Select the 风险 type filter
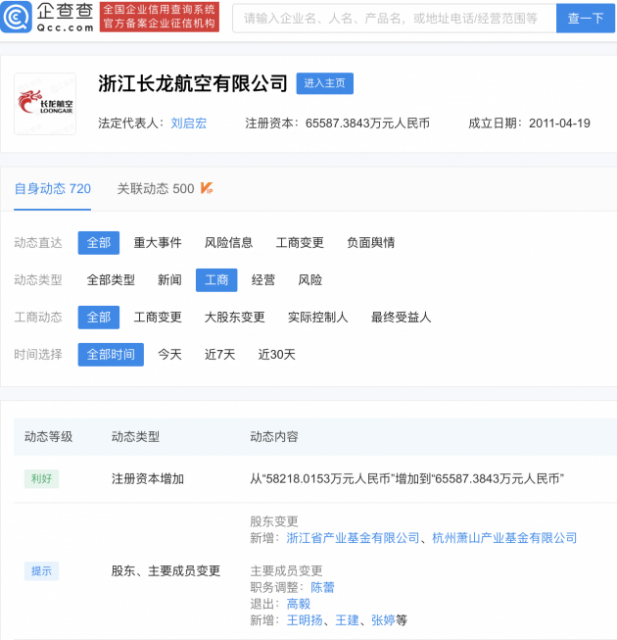This screenshot has height=640, width=617. [x=310, y=280]
